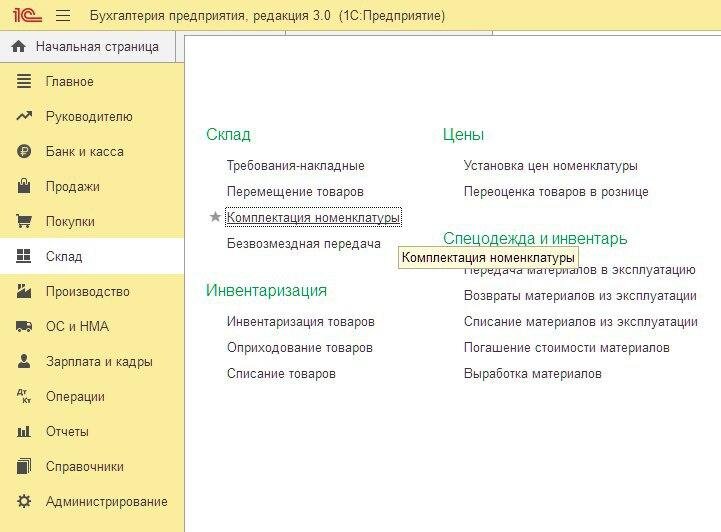Click the bar chart icon for Отчеты
The image size is (721, 532).
(x=24, y=431)
